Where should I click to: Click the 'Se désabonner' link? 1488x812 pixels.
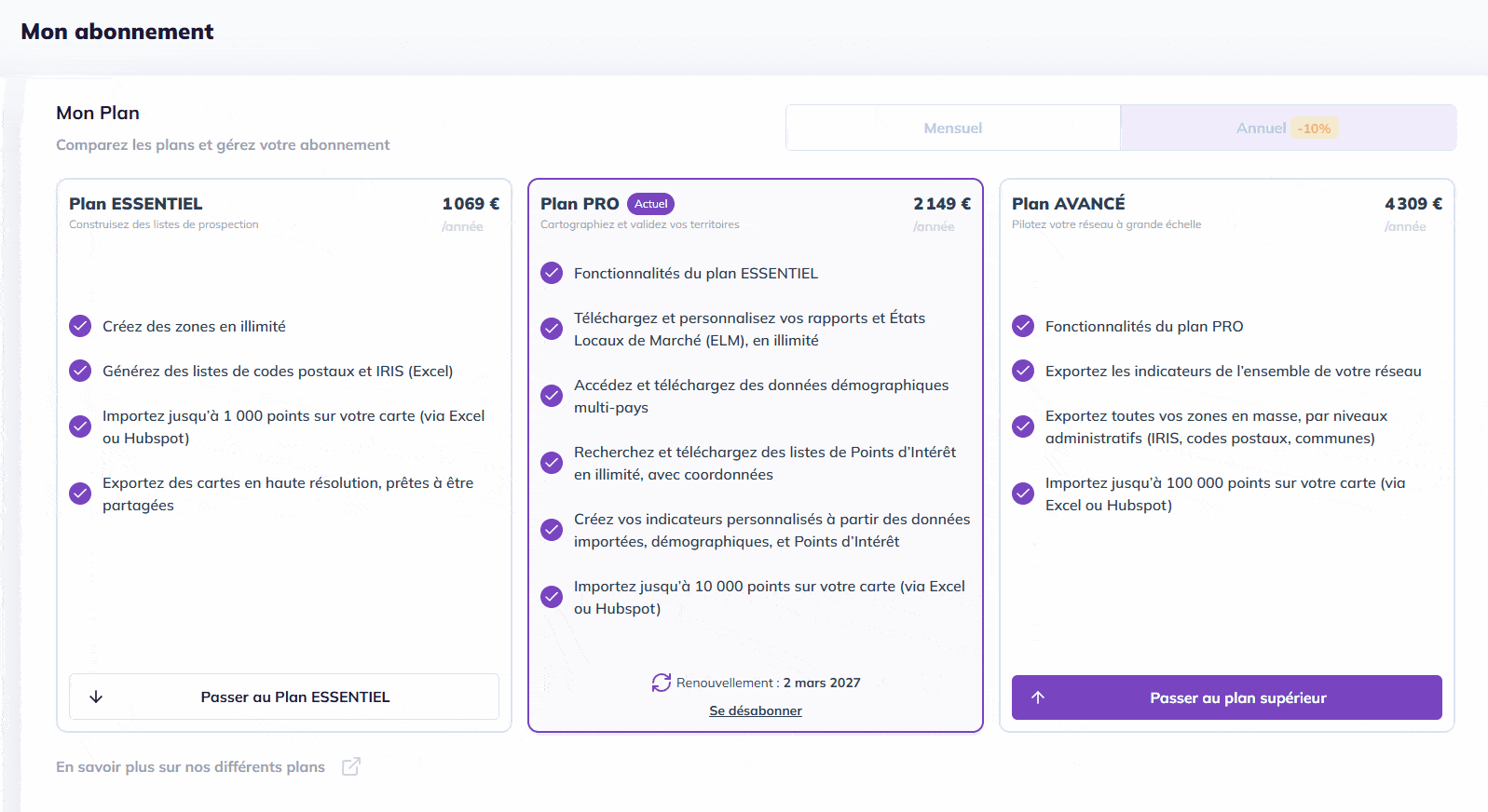point(755,710)
